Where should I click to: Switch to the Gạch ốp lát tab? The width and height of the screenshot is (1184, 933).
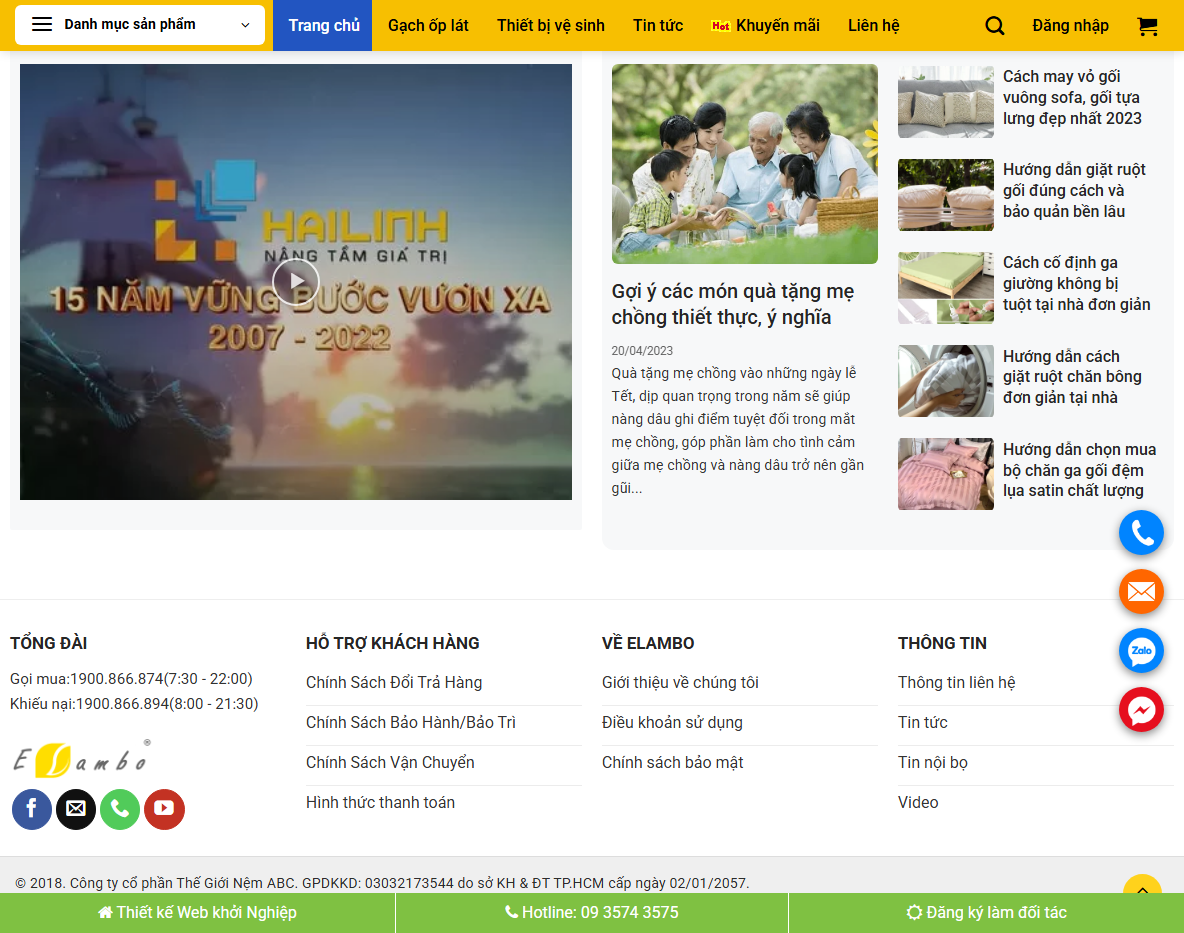coord(428,25)
